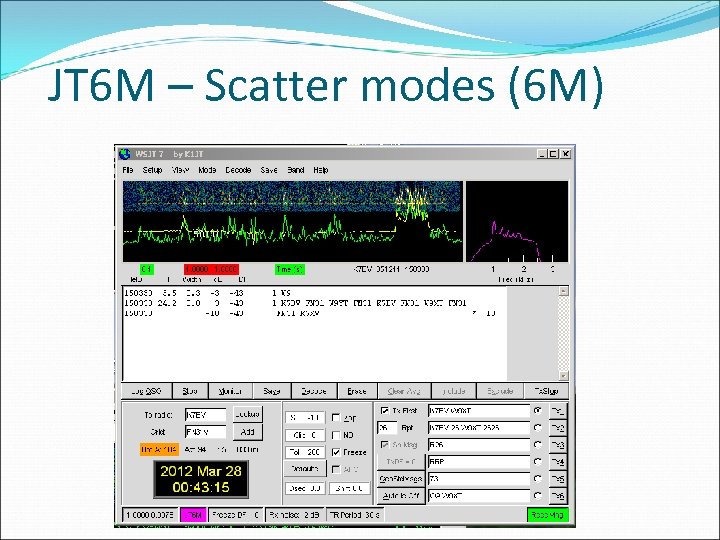Click the Auto is Off button
720x540 pixels.
(400, 496)
